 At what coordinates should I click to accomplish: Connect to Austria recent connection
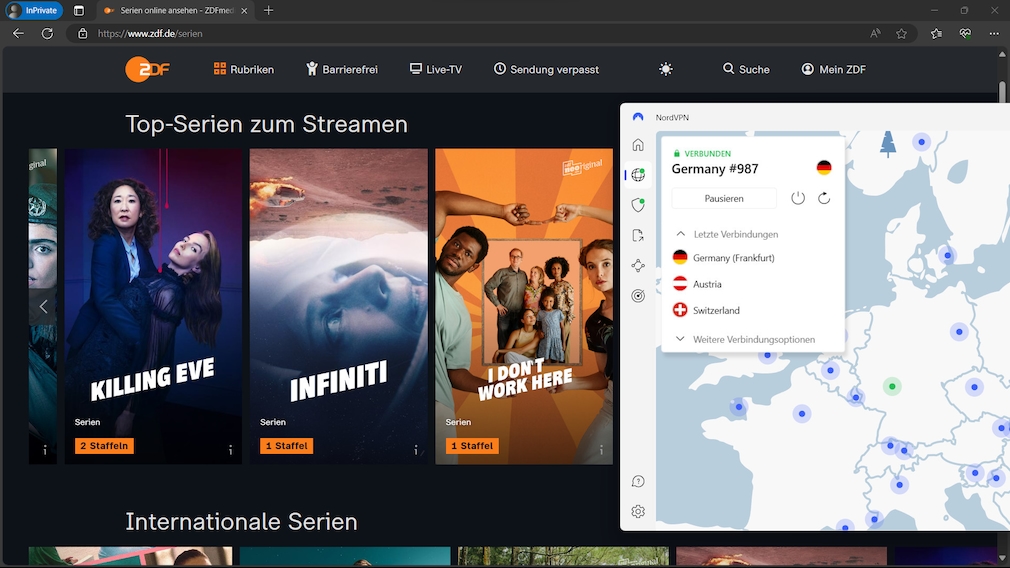click(x=698, y=284)
